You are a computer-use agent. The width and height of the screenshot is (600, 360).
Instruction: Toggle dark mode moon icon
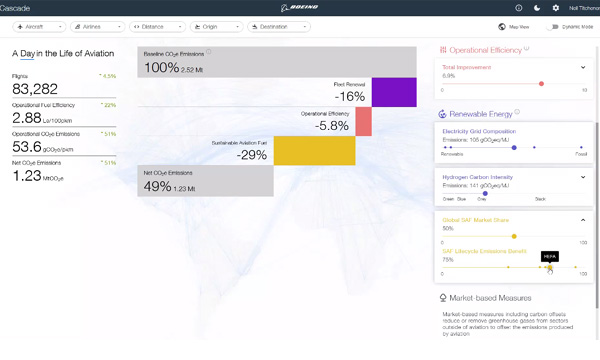(537, 8)
